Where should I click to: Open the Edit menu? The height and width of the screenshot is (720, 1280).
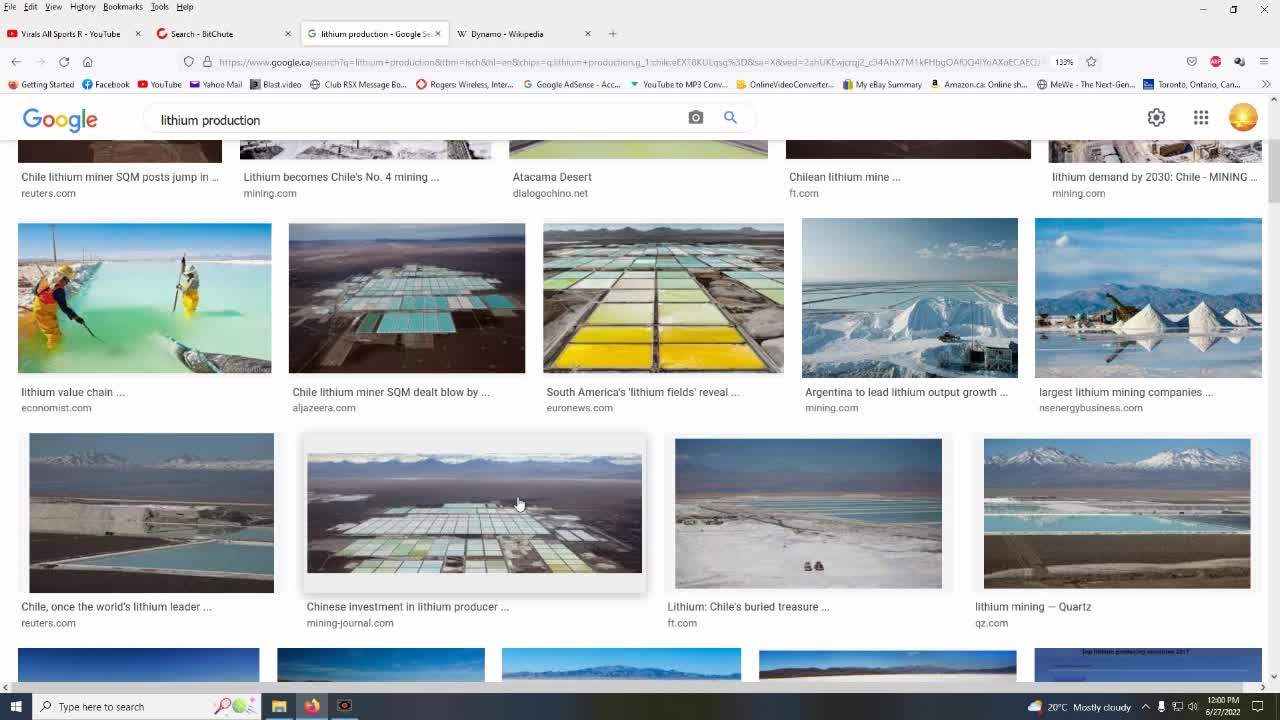[x=31, y=7]
